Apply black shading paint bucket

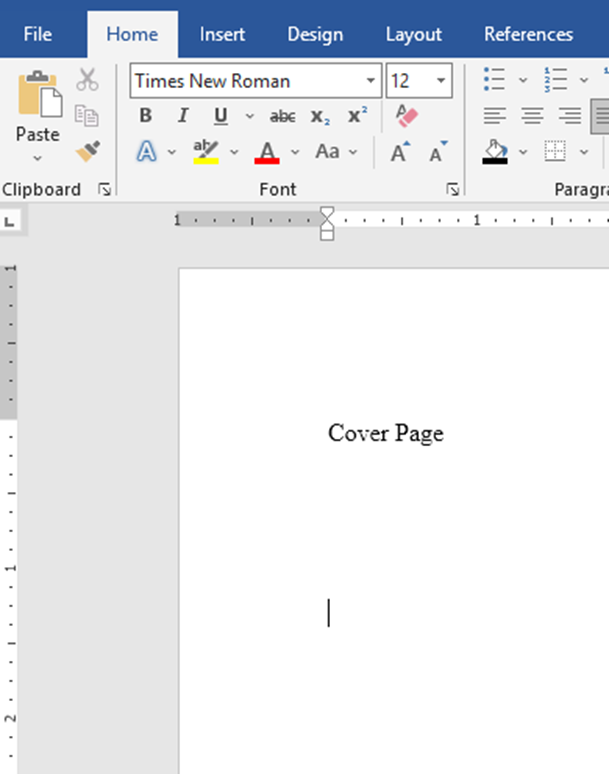click(x=495, y=152)
